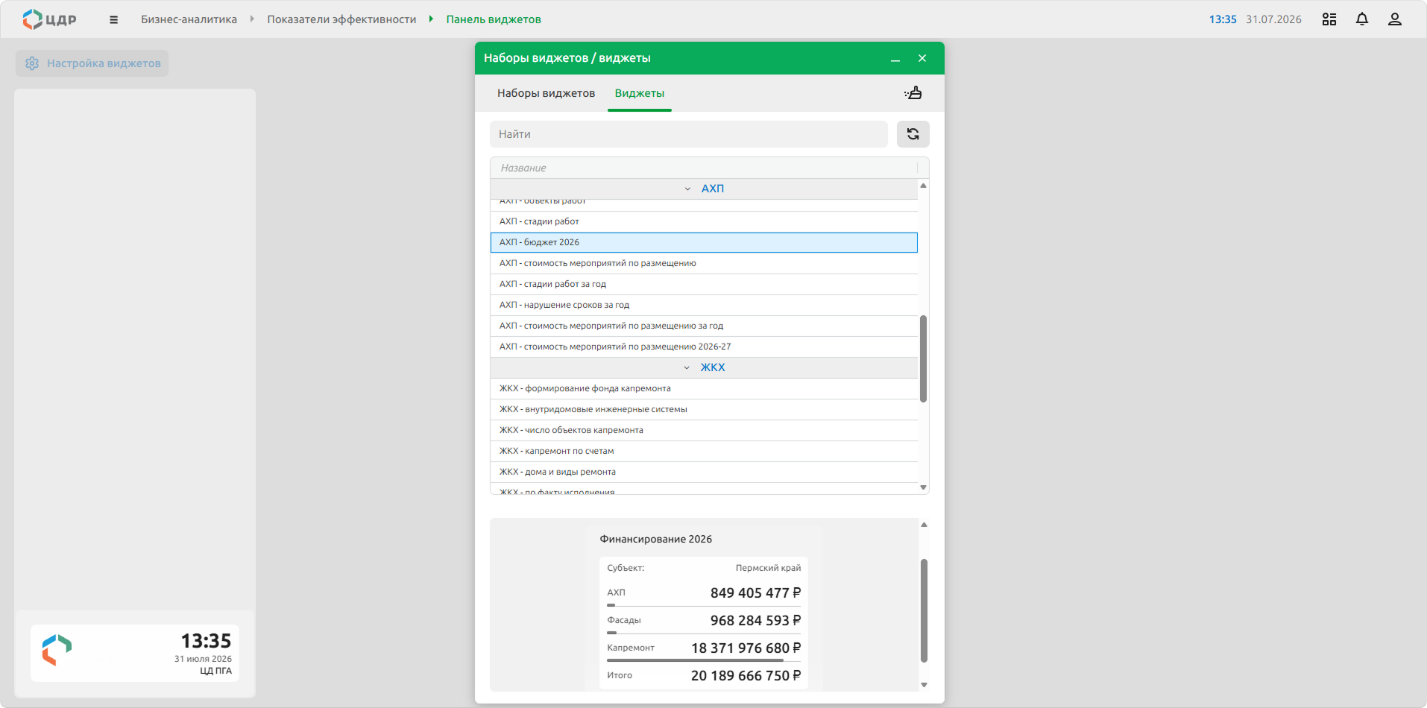Select ЖКХ - внутридомовые инженерные системы

pyautogui.click(x=704, y=409)
